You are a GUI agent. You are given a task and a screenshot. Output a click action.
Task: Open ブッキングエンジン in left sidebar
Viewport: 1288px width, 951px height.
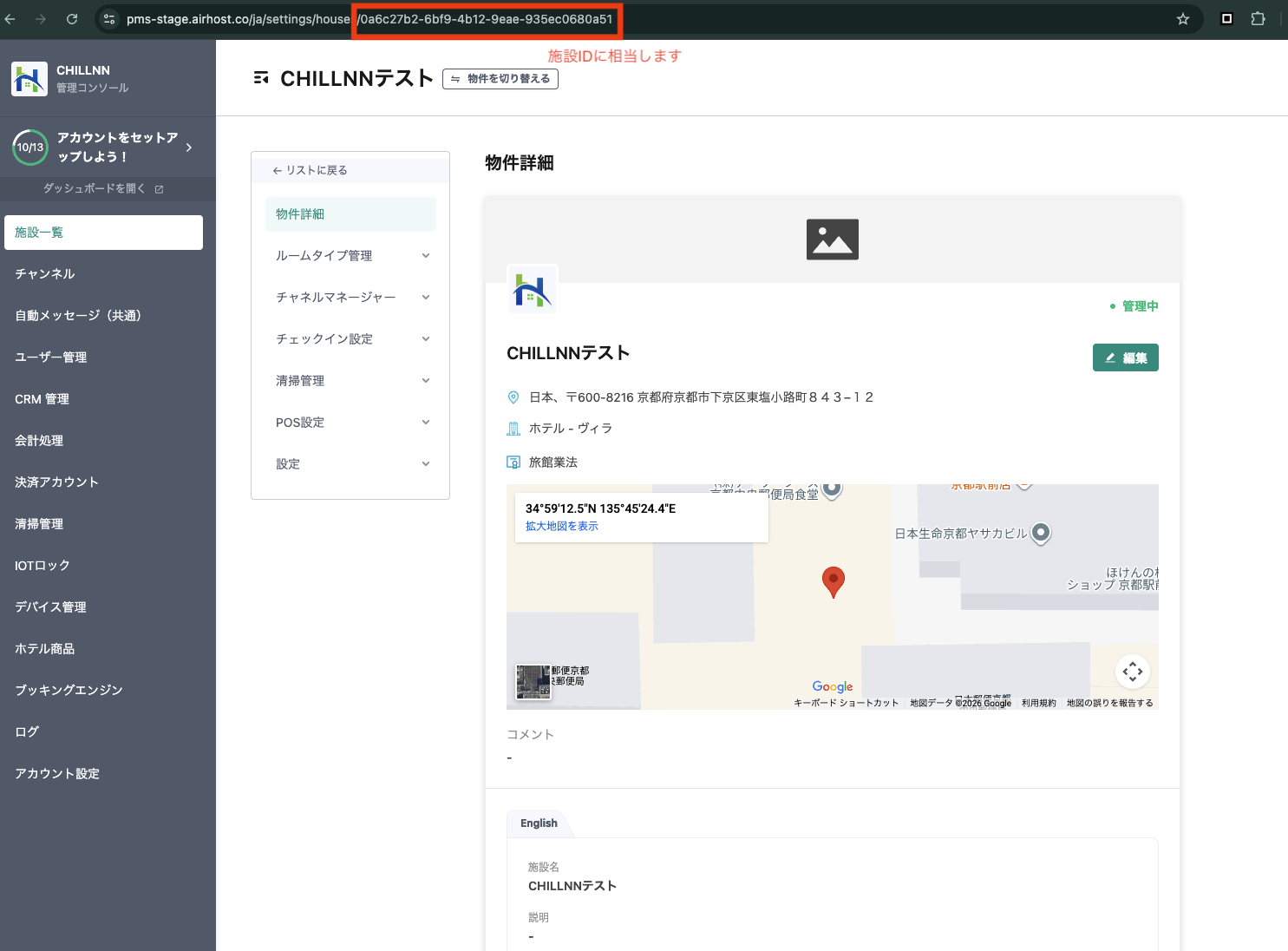pos(103,691)
